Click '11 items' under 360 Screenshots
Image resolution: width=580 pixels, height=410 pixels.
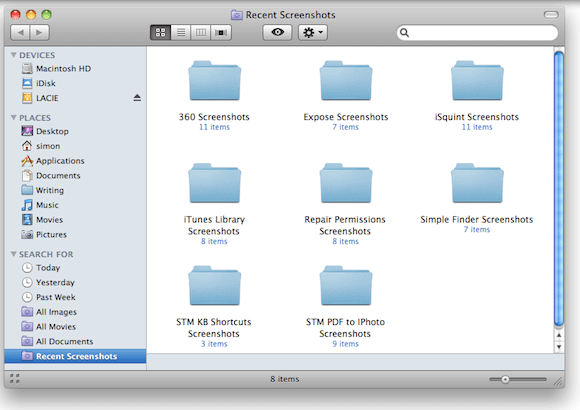[x=215, y=127]
